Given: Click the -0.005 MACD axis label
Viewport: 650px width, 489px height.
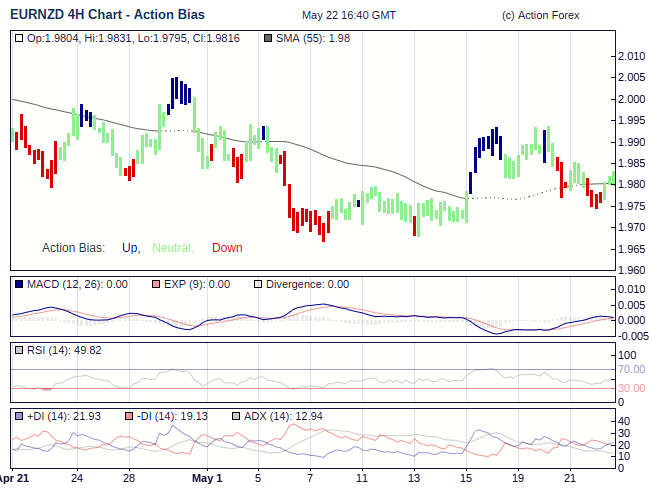Looking at the screenshot, I should [x=633, y=336].
